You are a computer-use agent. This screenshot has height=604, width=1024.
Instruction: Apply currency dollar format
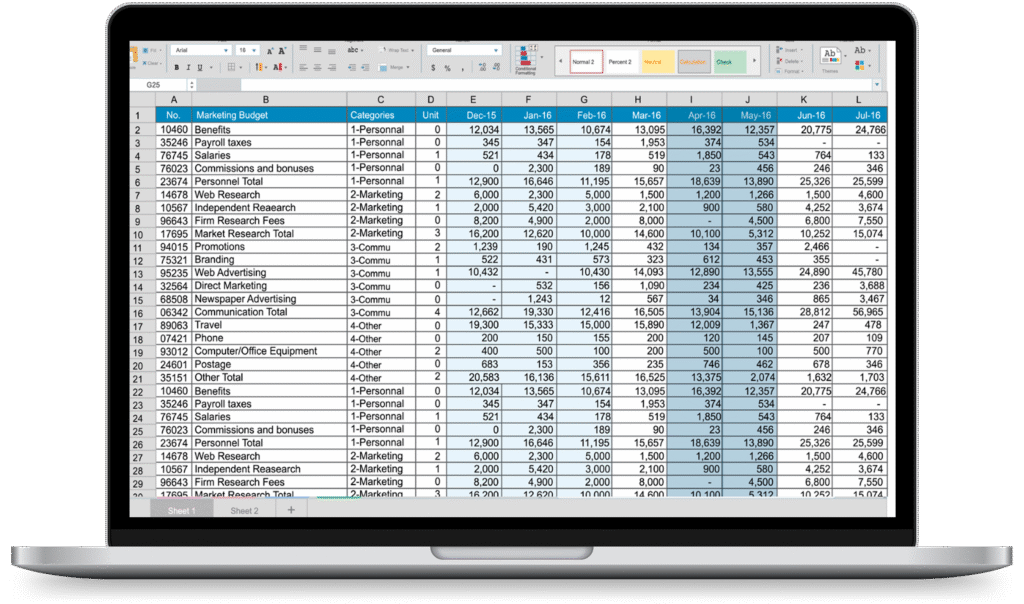(433, 68)
